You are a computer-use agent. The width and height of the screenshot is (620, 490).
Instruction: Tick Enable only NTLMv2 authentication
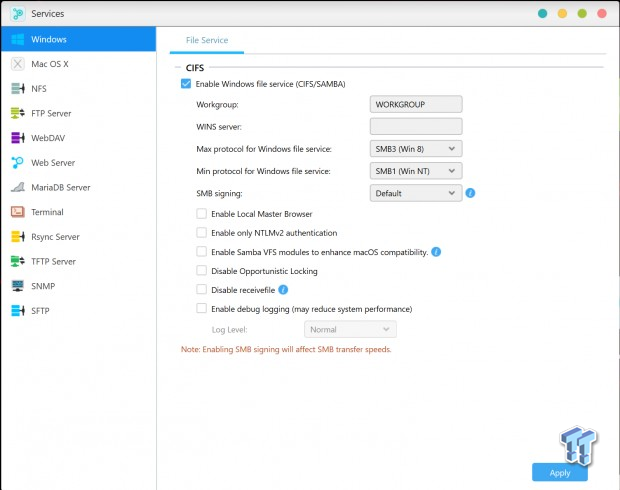[202, 233]
